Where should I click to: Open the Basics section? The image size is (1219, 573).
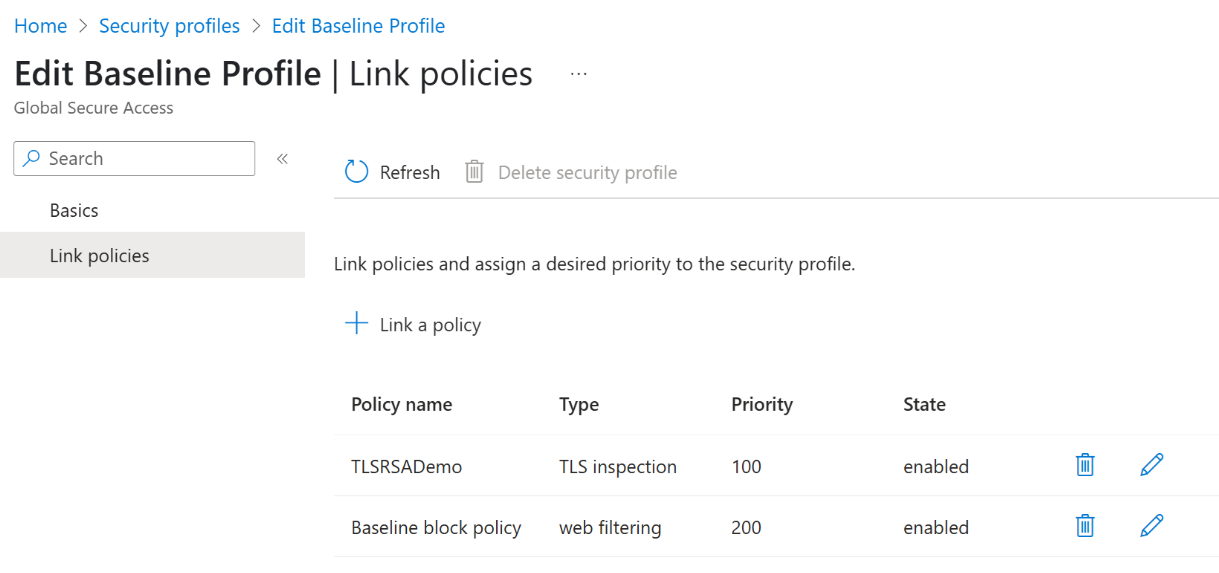(74, 211)
